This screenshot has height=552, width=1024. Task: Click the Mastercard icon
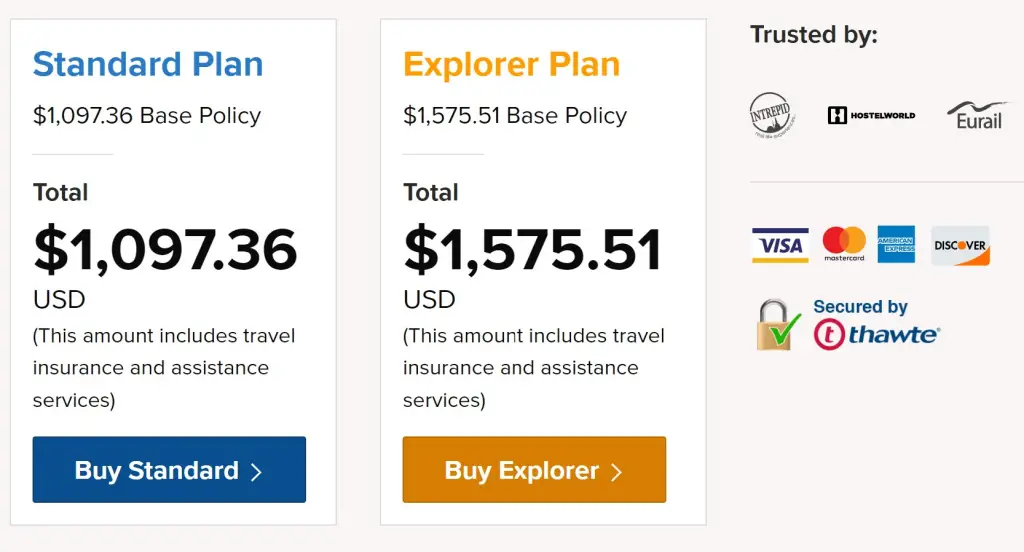coord(844,244)
